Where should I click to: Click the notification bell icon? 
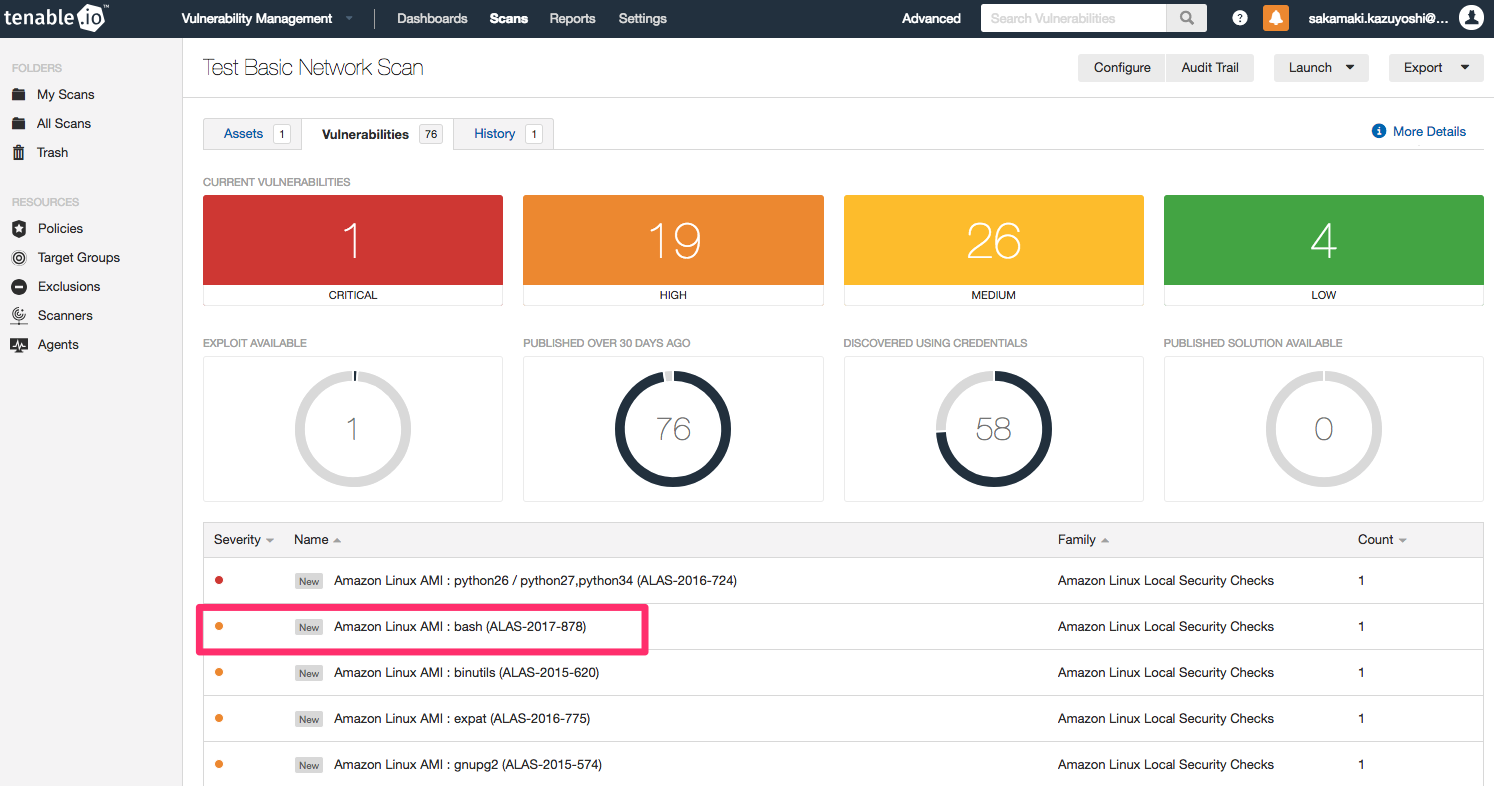(1275, 18)
